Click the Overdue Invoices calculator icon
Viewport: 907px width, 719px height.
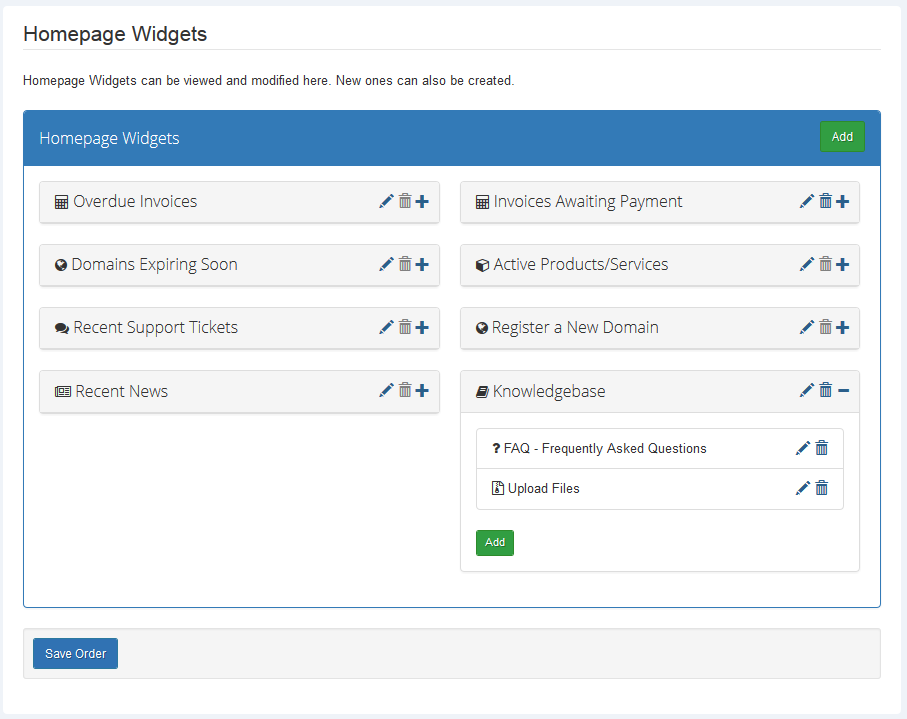coord(61,202)
